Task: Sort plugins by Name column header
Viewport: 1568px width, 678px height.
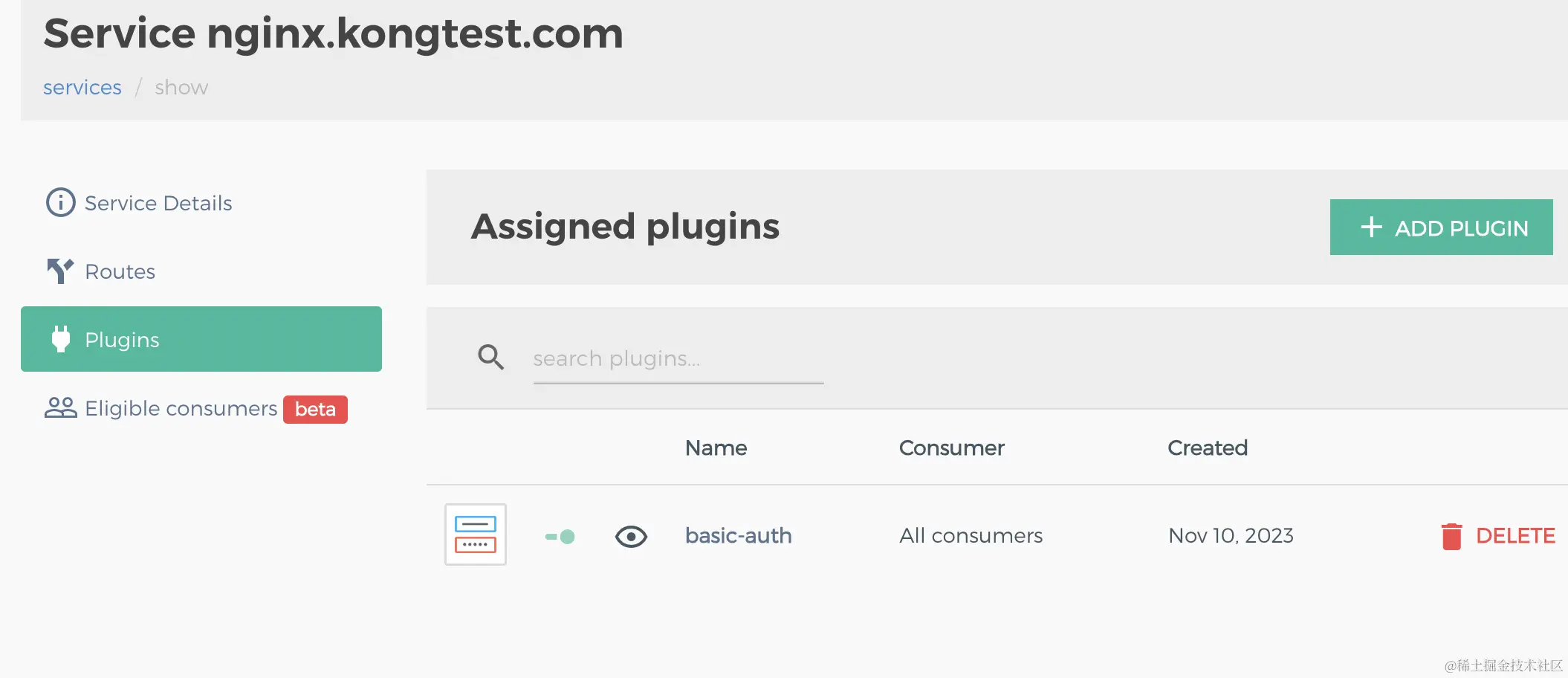Action: click(716, 448)
